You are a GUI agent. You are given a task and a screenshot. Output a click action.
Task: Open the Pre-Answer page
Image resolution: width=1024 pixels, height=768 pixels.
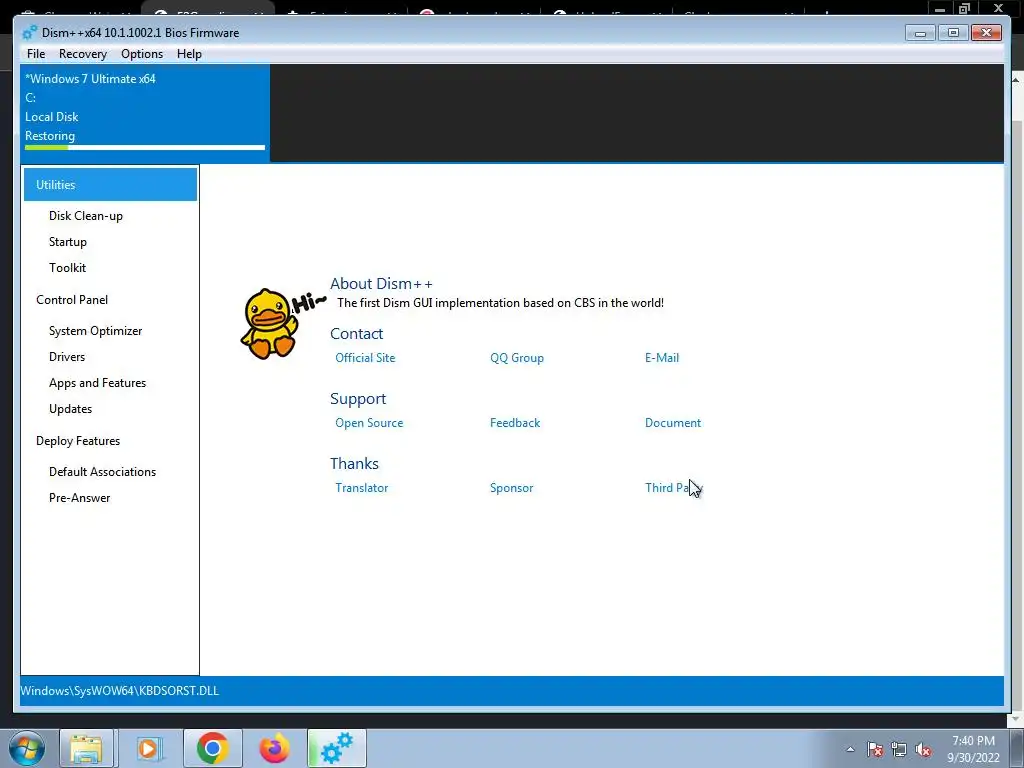(79, 498)
